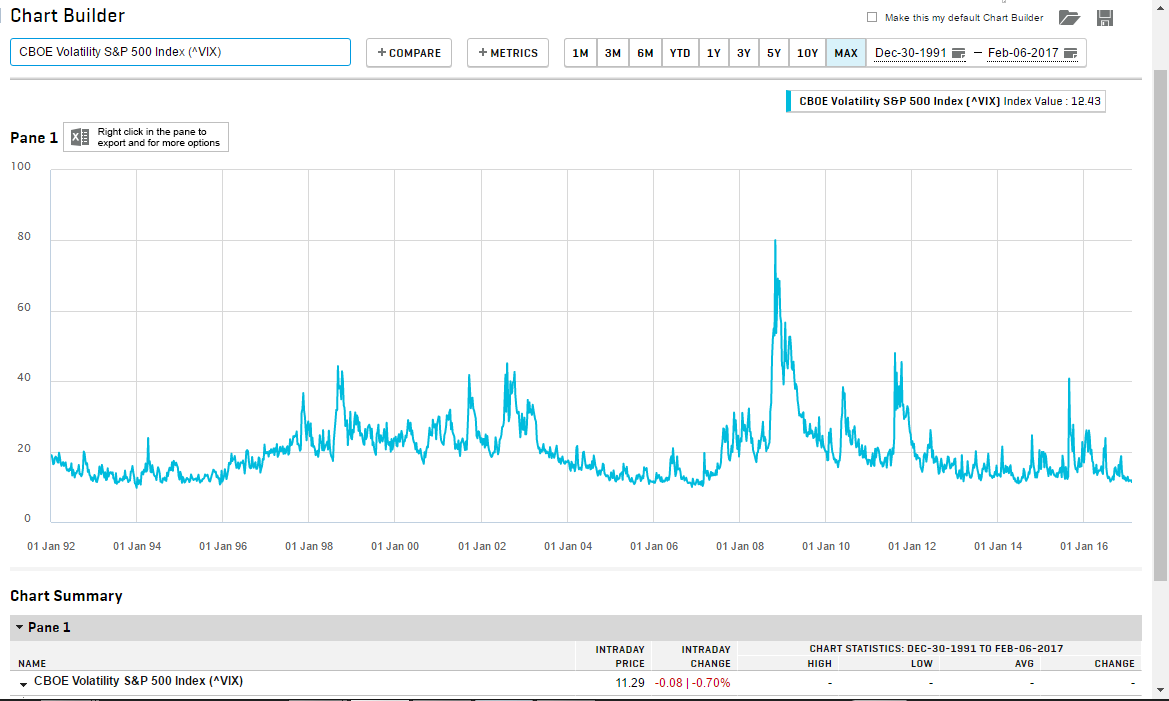Open the start date calendar picker icon
Viewport: 1169px width, 701px height.
pos(958,53)
